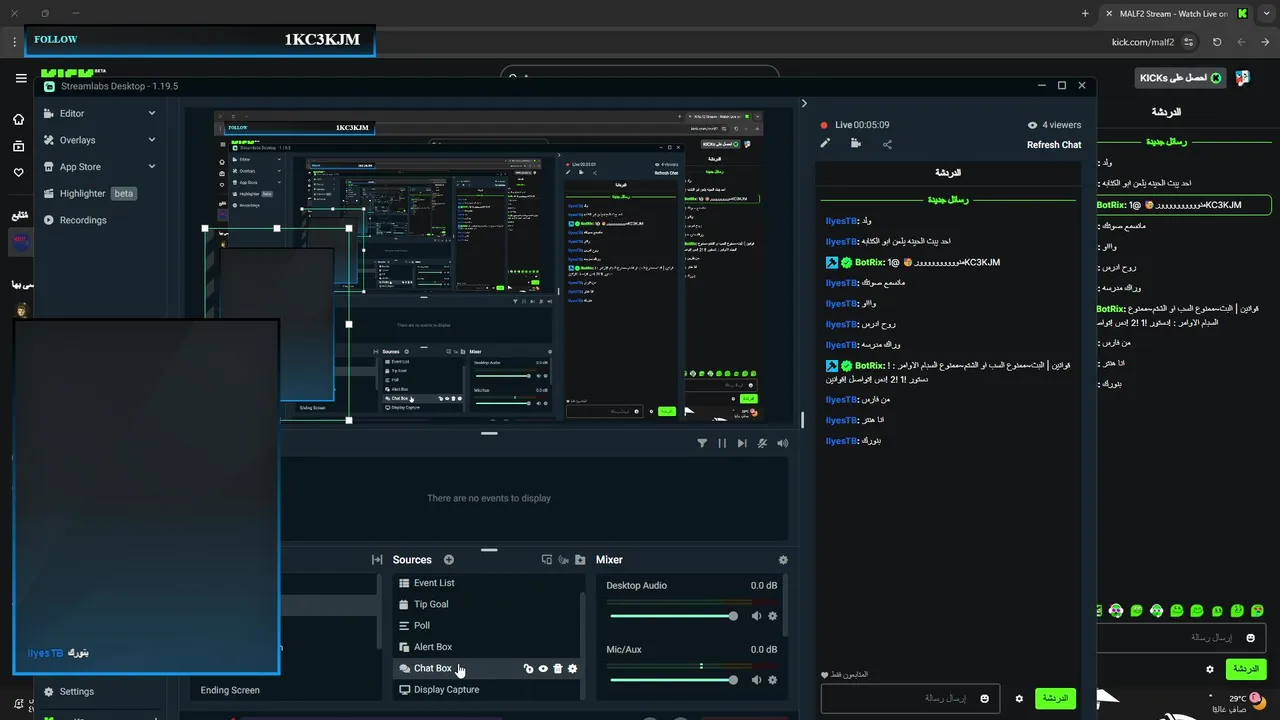Click the FOLLOW label in overlay banner
The height and width of the screenshot is (720, 1280).
point(56,40)
